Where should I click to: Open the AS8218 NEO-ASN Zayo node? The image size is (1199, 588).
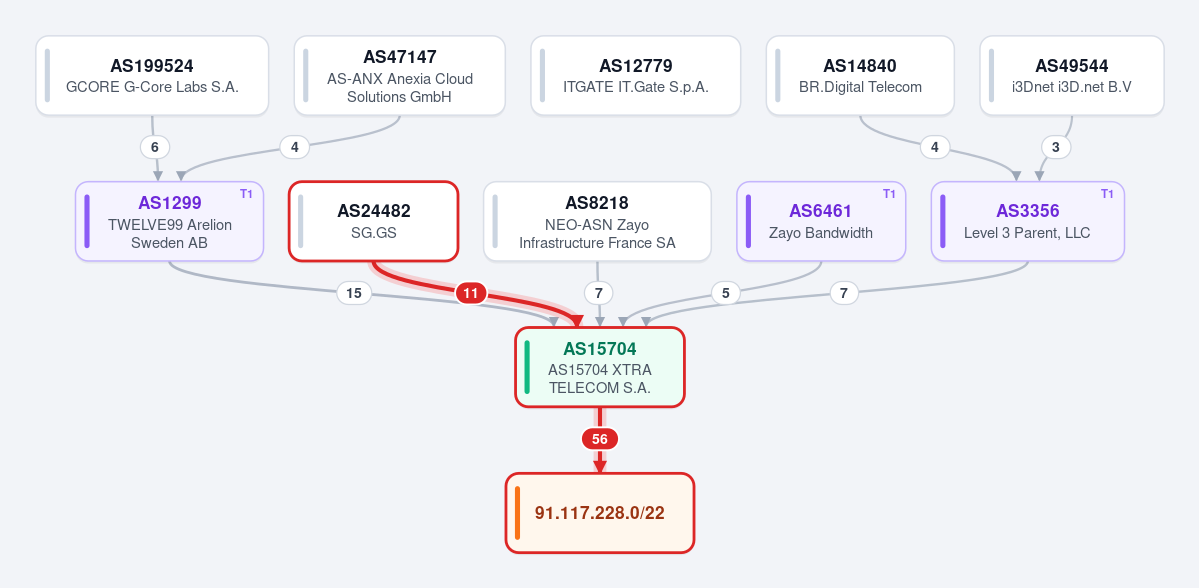coord(597,221)
